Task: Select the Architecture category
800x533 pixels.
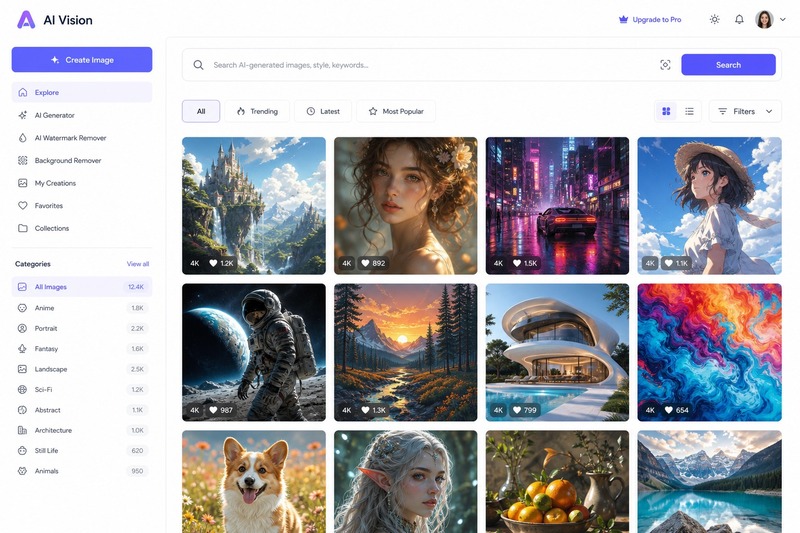Action: (82, 430)
